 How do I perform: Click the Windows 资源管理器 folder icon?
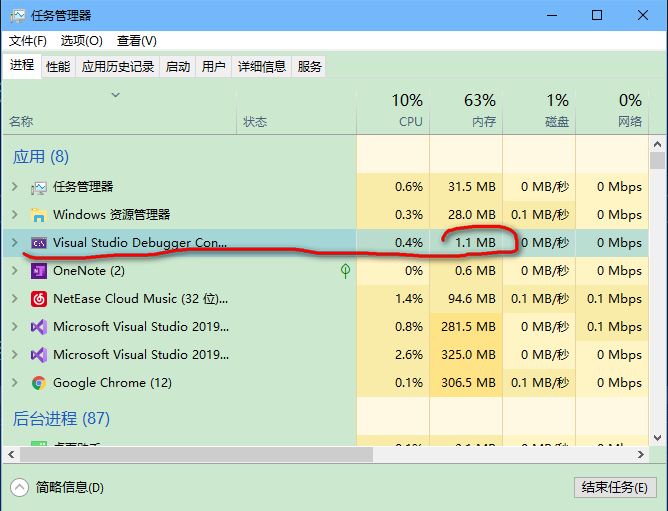click(39, 215)
